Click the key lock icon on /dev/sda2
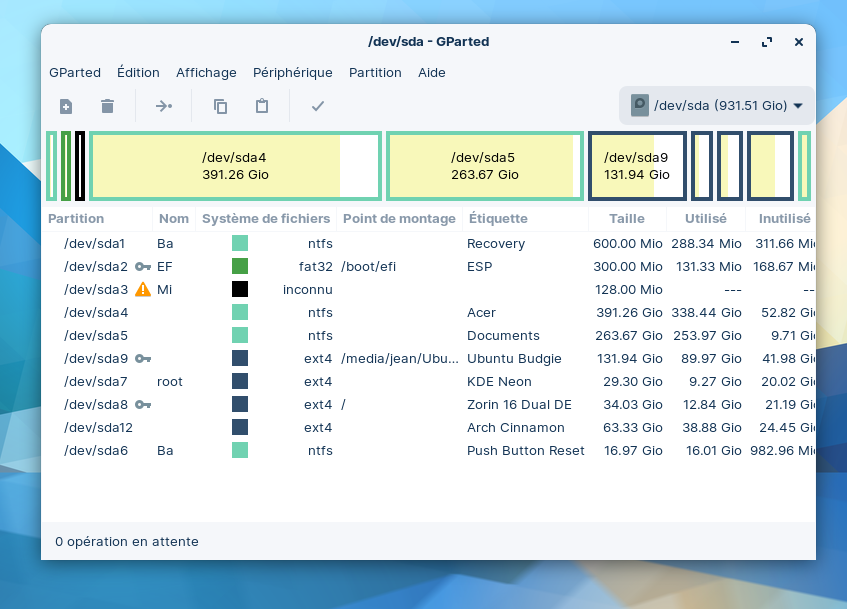The height and width of the screenshot is (609, 847). (143, 267)
